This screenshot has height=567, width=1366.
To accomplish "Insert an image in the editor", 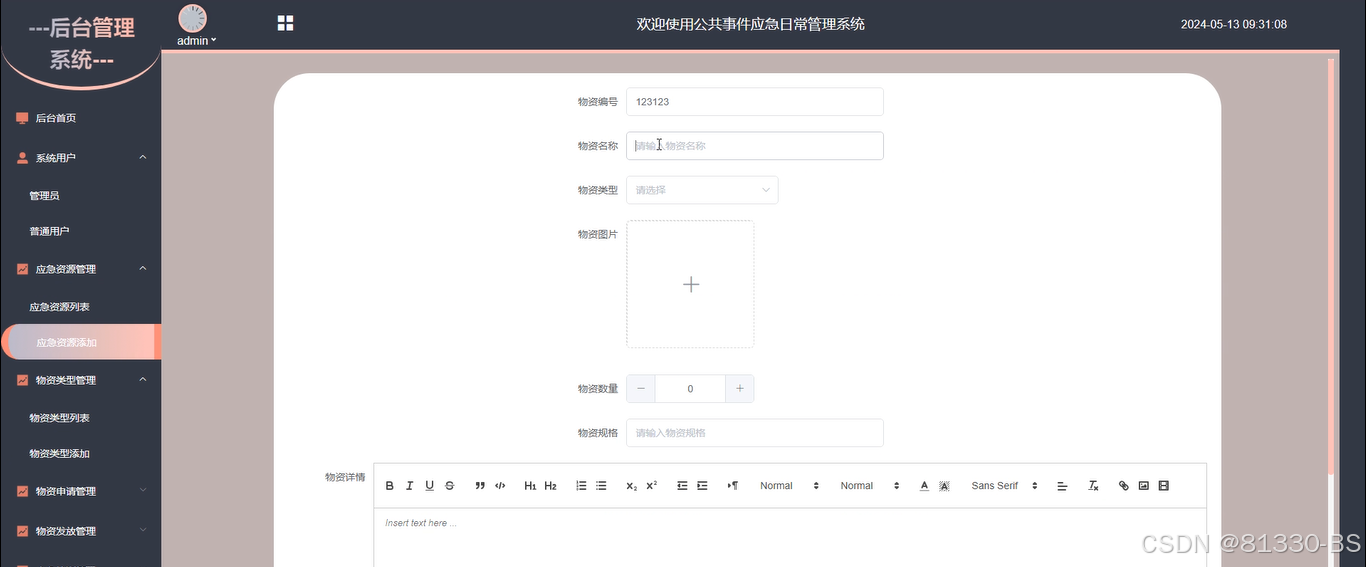I will click(1143, 486).
